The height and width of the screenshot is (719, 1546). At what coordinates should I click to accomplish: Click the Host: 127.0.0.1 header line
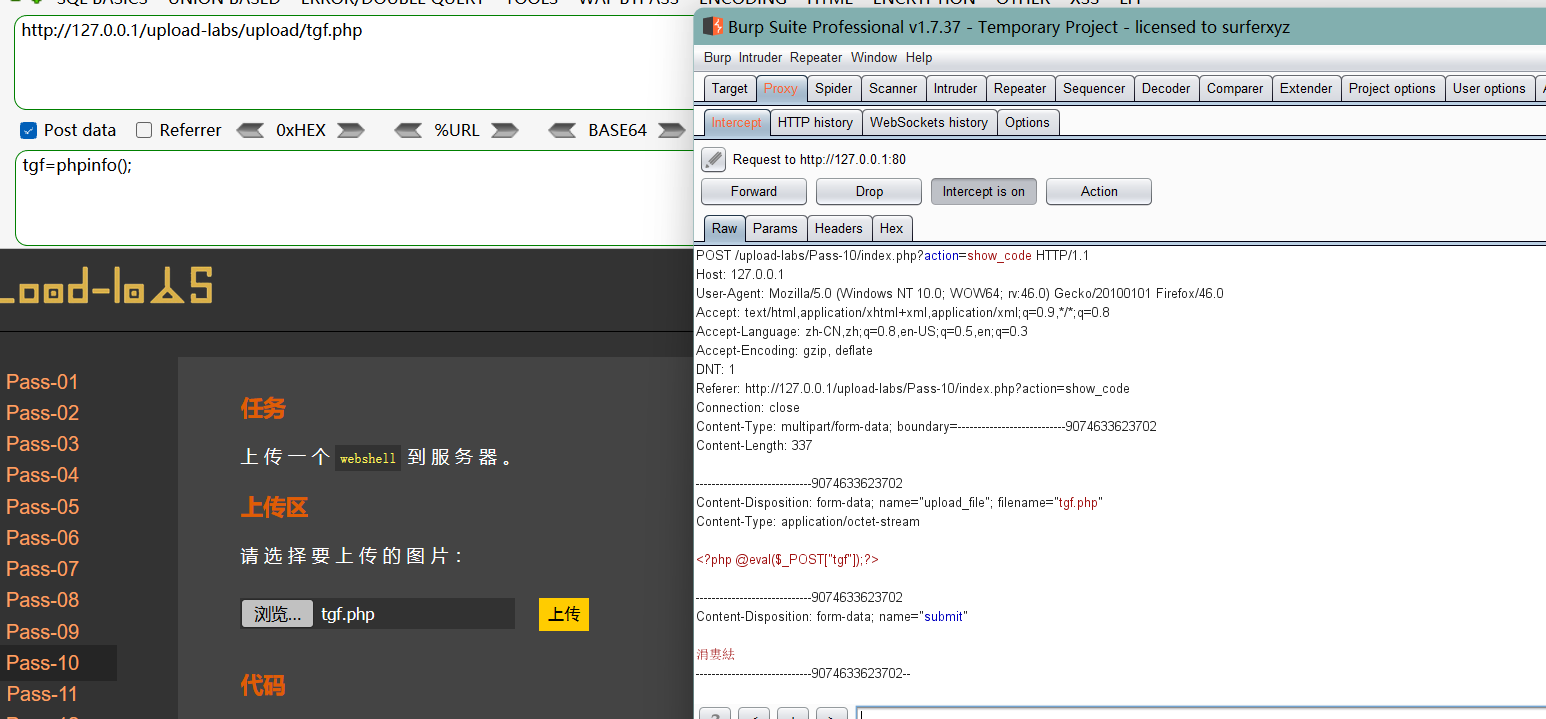tap(740, 275)
